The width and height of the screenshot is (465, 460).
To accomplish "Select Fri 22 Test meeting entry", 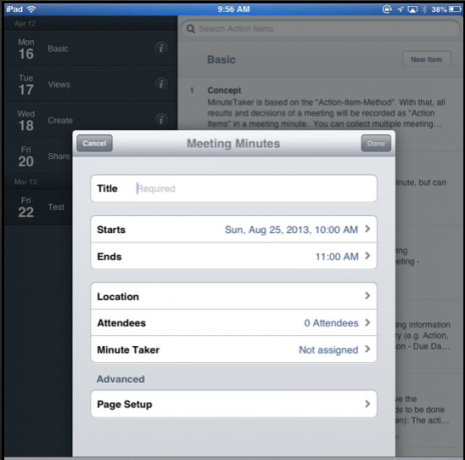I will pyautogui.click(x=39, y=207).
